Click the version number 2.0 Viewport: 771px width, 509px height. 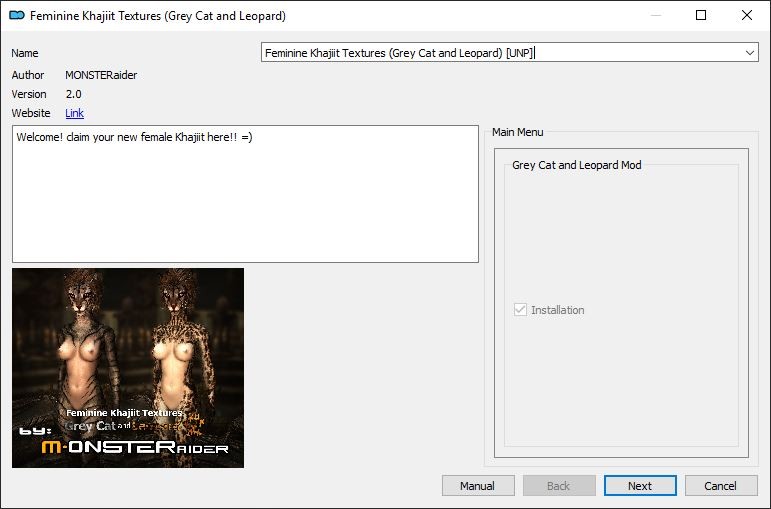[x=74, y=94]
